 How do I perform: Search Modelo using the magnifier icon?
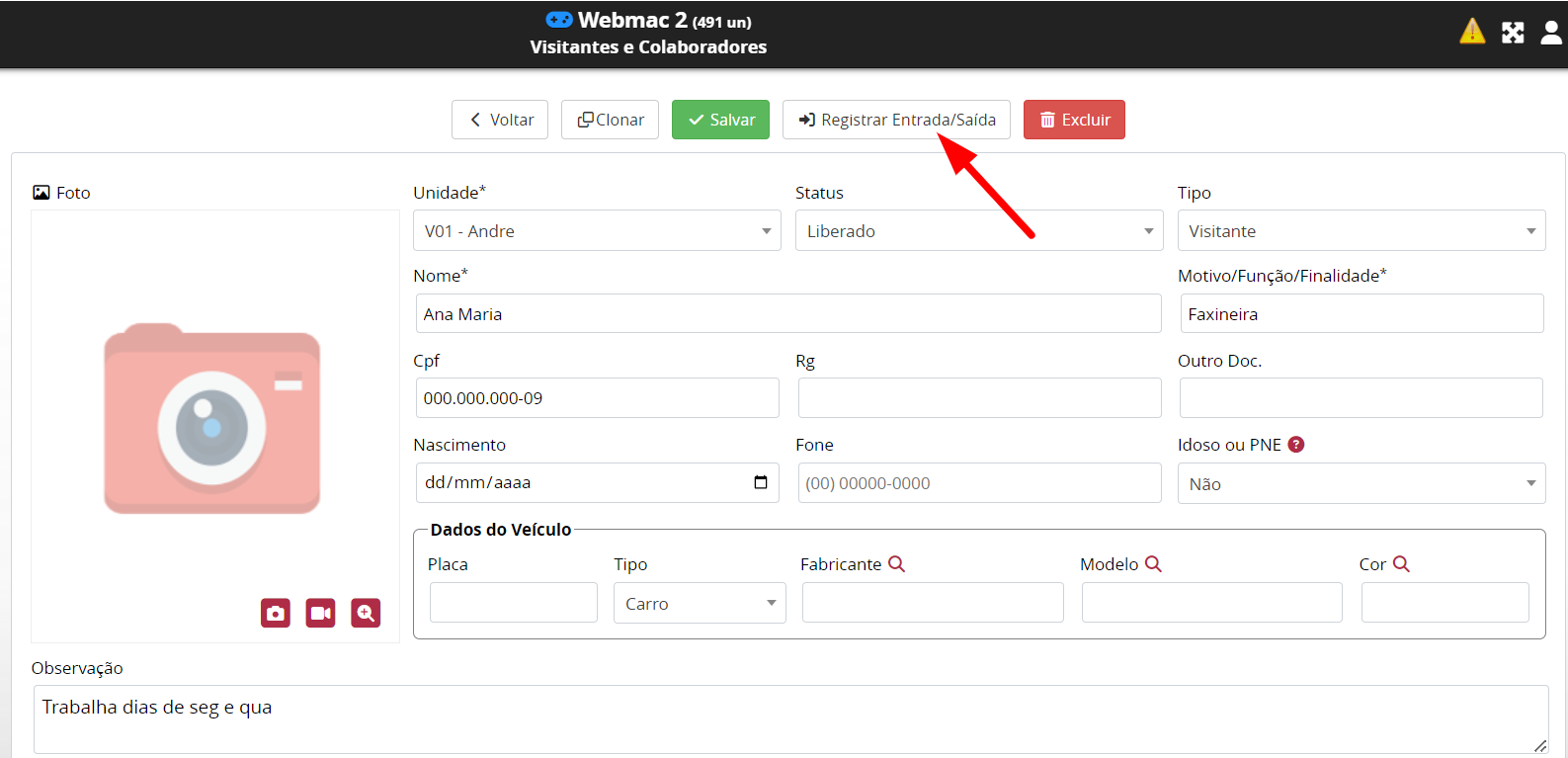click(1153, 563)
